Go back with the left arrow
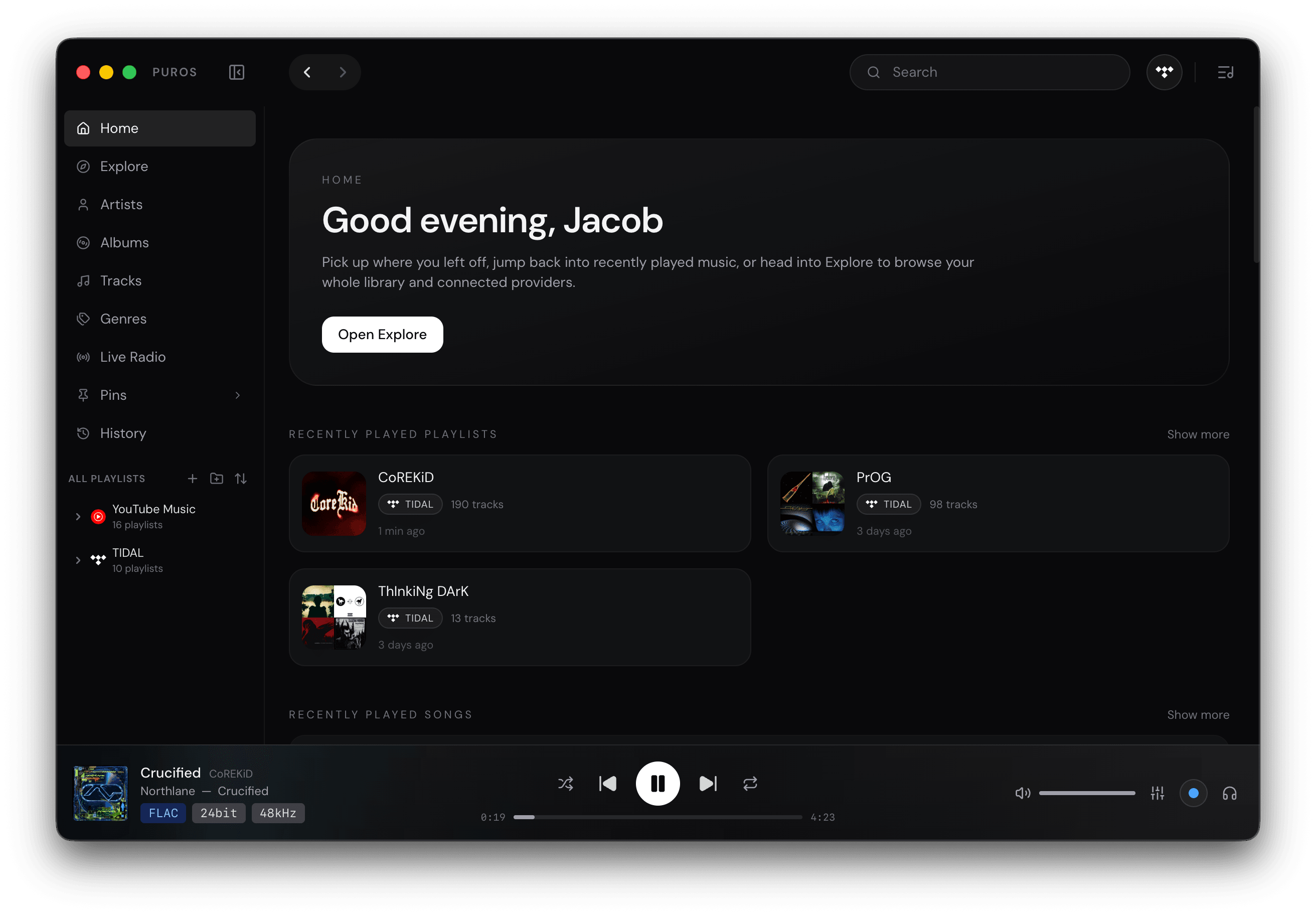Viewport: 1316px width, 915px height. pyautogui.click(x=307, y=72)
